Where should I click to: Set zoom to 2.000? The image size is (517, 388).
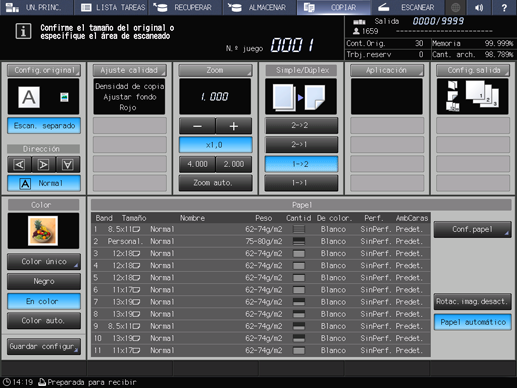pos(234,164)
